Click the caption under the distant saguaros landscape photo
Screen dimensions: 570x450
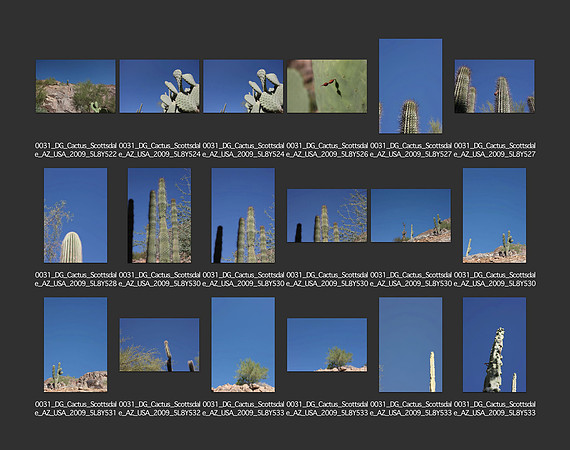pos(410,279)
